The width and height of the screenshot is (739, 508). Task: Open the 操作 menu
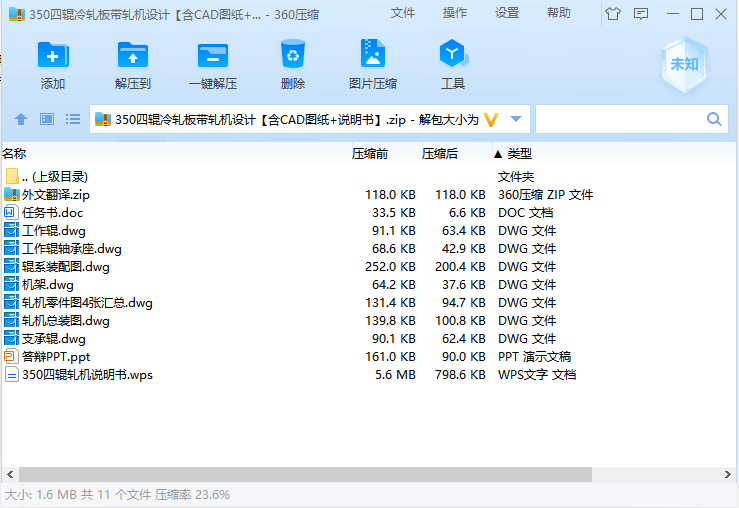[455, 13]
